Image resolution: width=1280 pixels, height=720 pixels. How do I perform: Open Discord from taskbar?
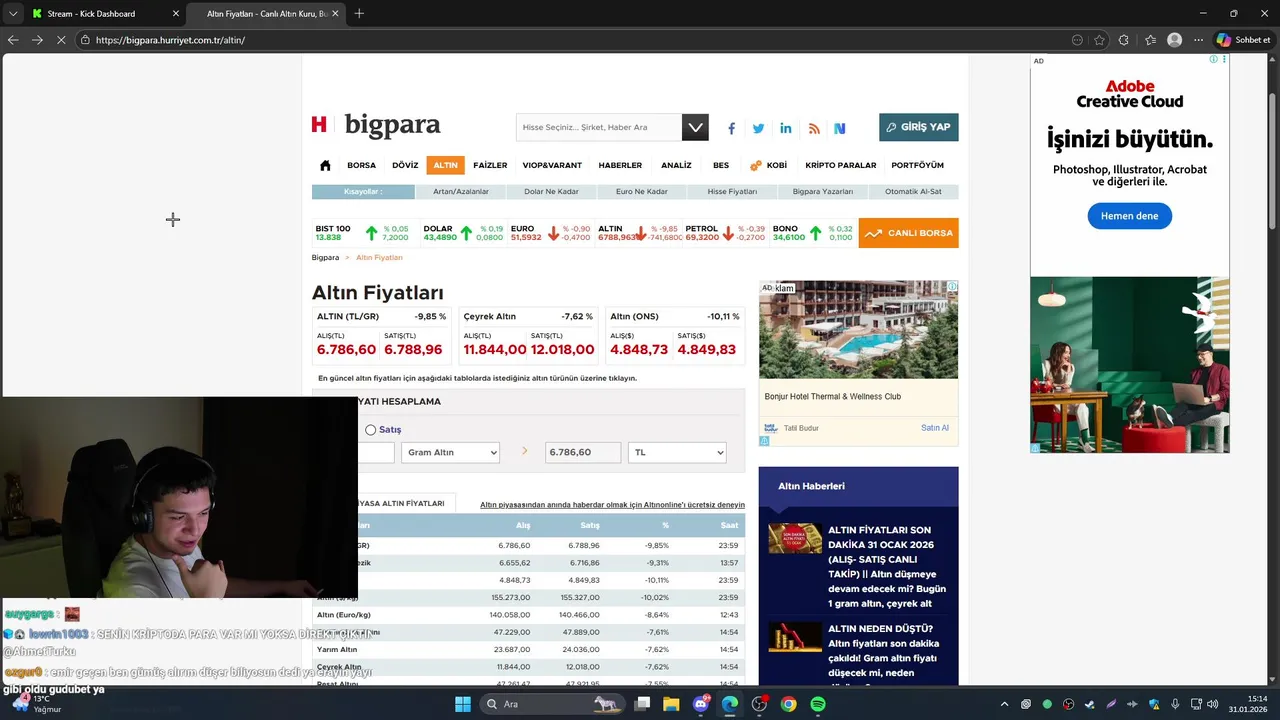pos(701,704)
